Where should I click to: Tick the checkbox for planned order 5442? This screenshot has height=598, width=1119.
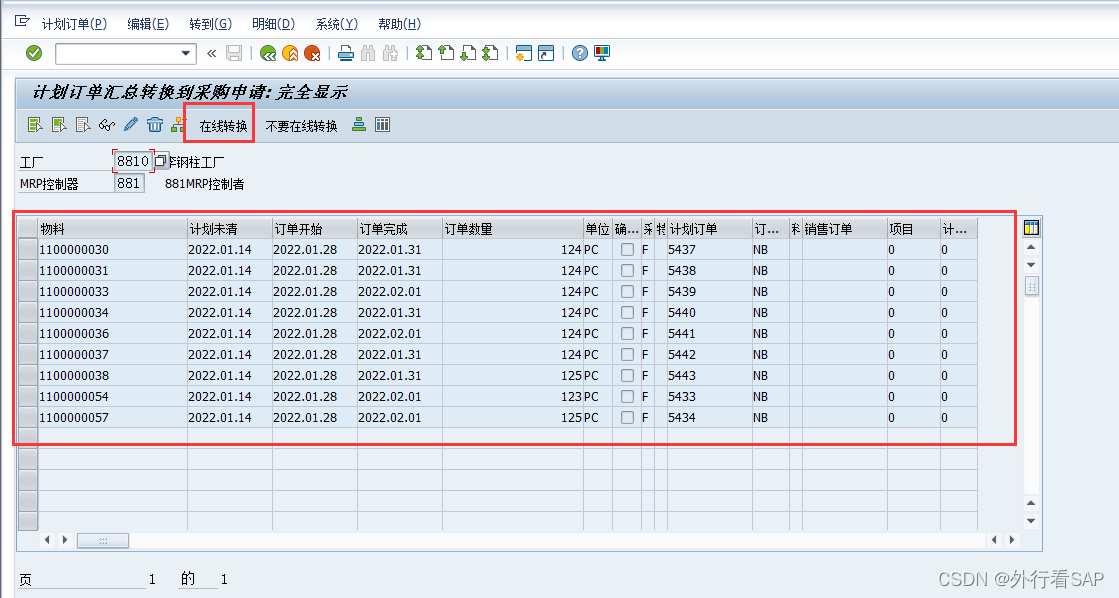point(627,355)
